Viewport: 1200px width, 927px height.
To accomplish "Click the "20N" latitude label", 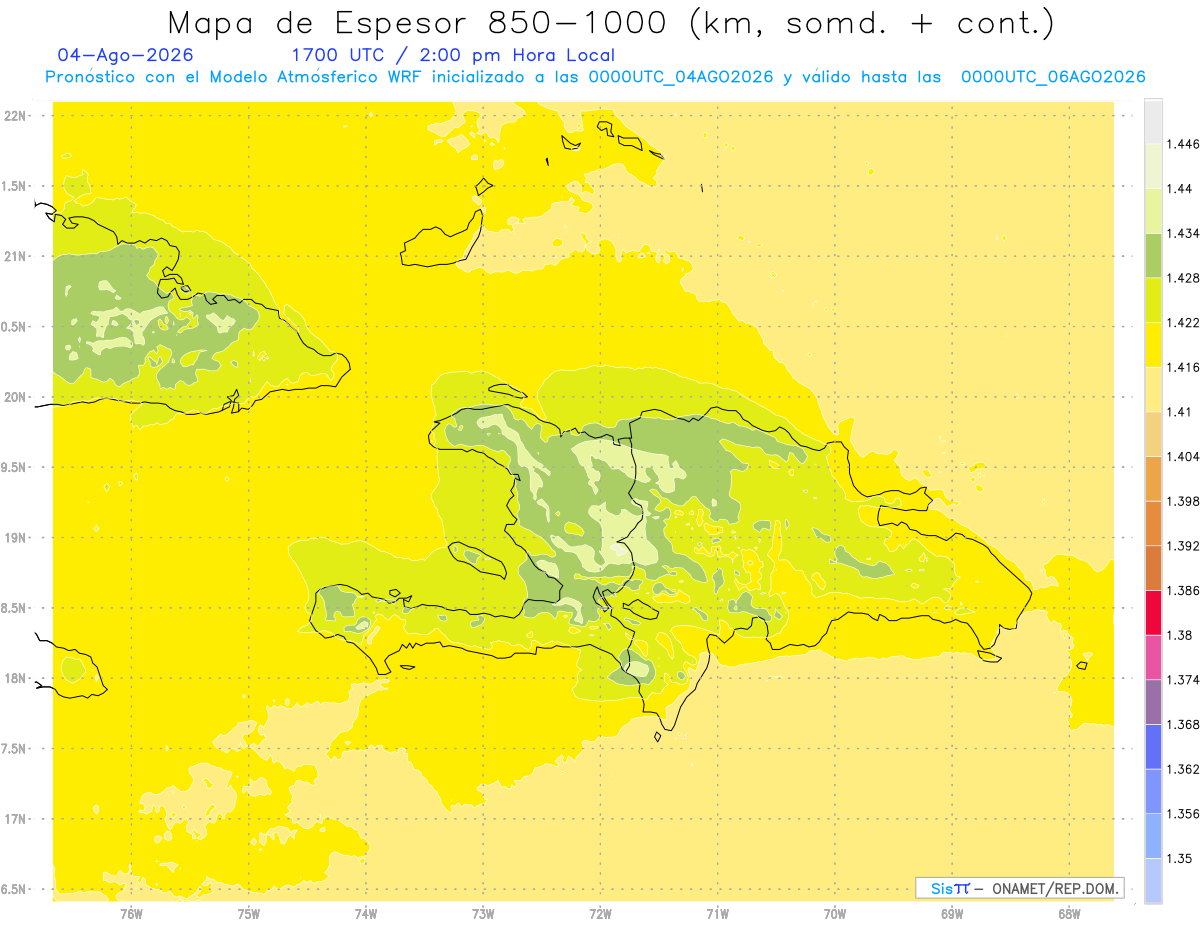I will (15, 397).
